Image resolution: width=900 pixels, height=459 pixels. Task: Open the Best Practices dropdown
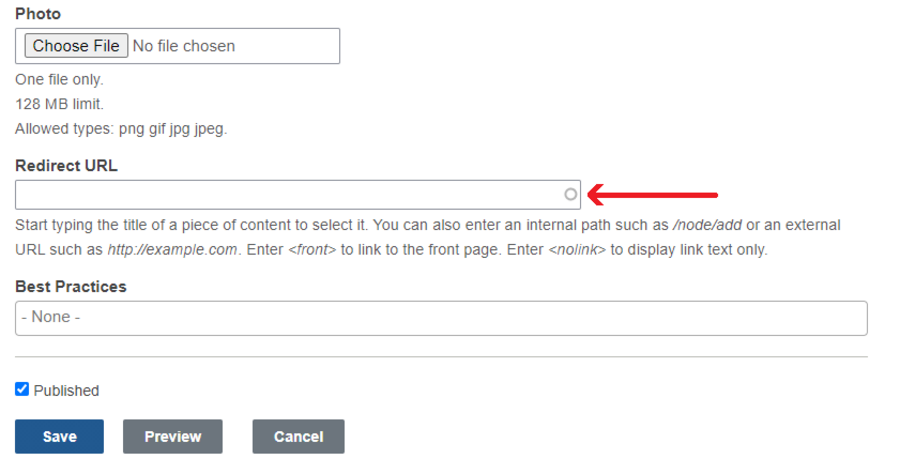click(441, 318)
